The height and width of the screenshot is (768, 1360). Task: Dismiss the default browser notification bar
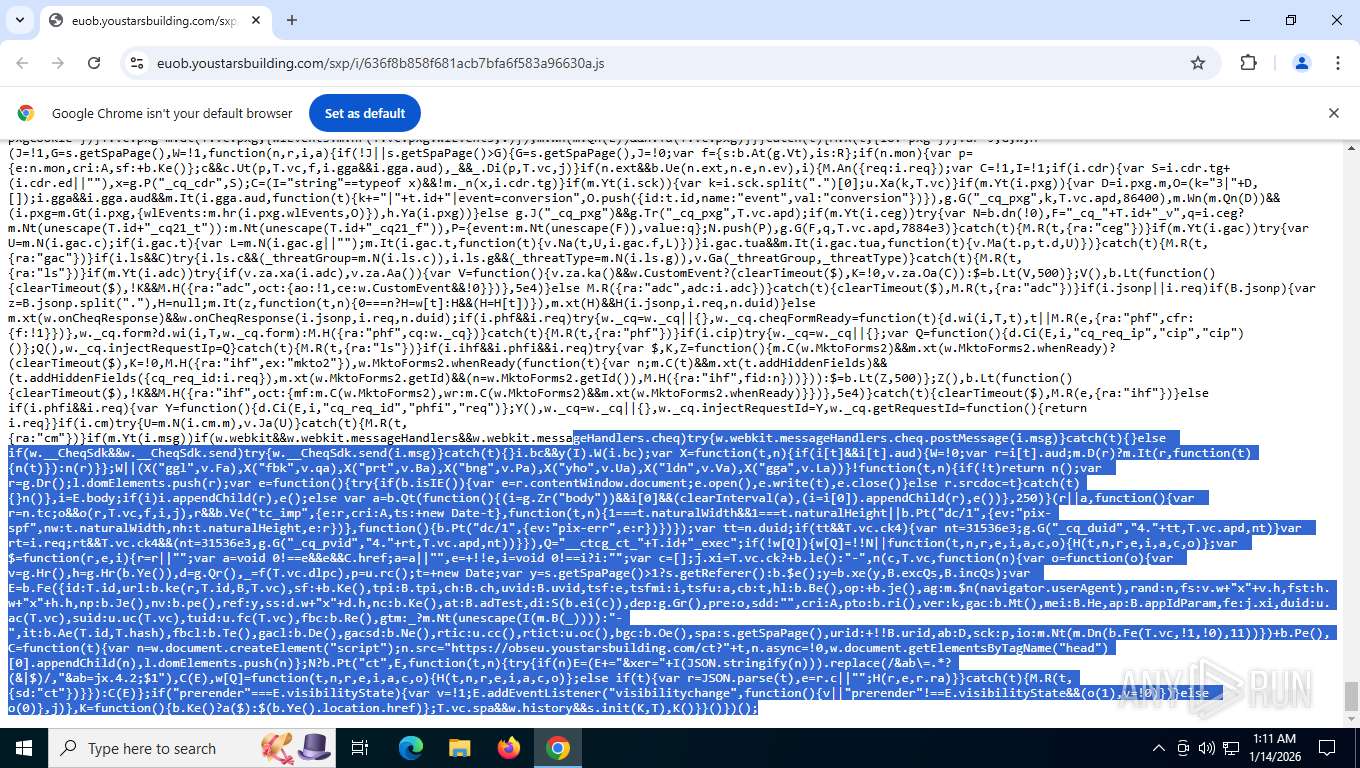coord(1333,113)
